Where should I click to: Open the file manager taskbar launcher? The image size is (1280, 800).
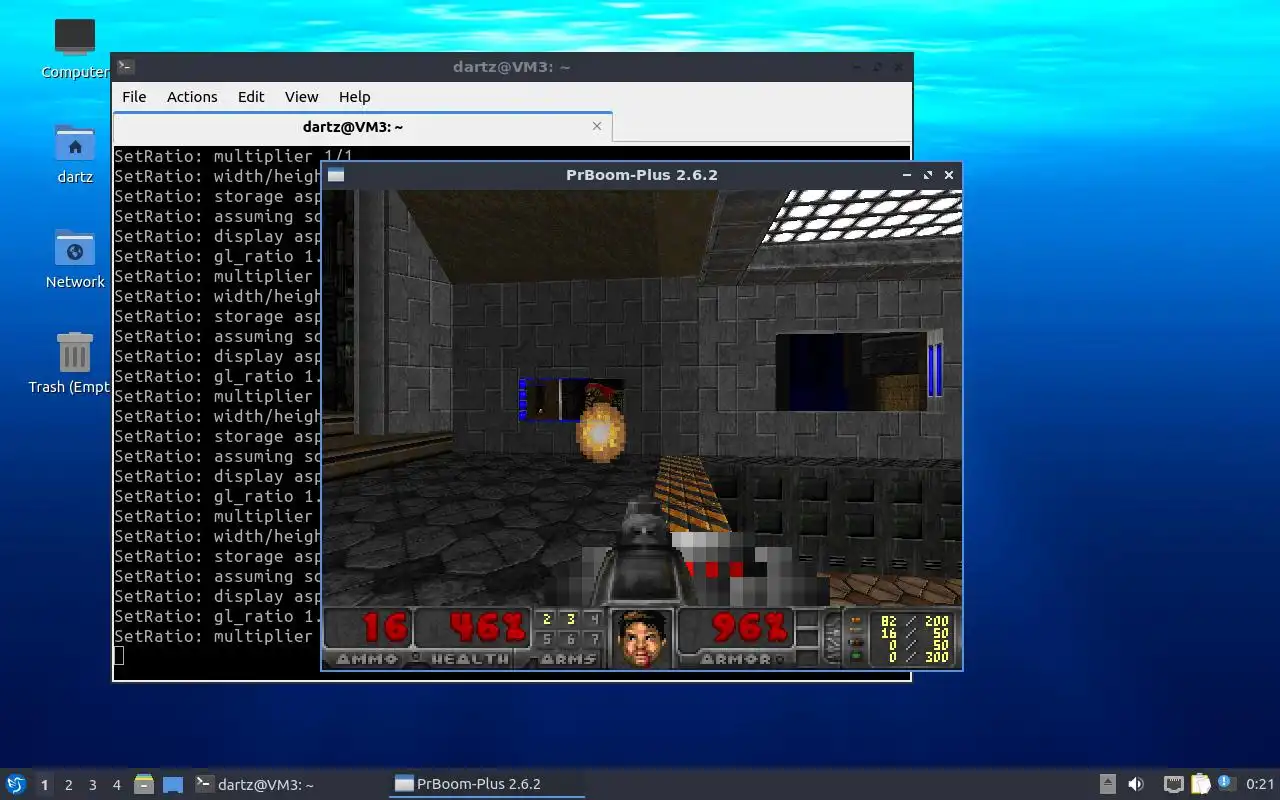pyautogui.click(x=144, y=784)
